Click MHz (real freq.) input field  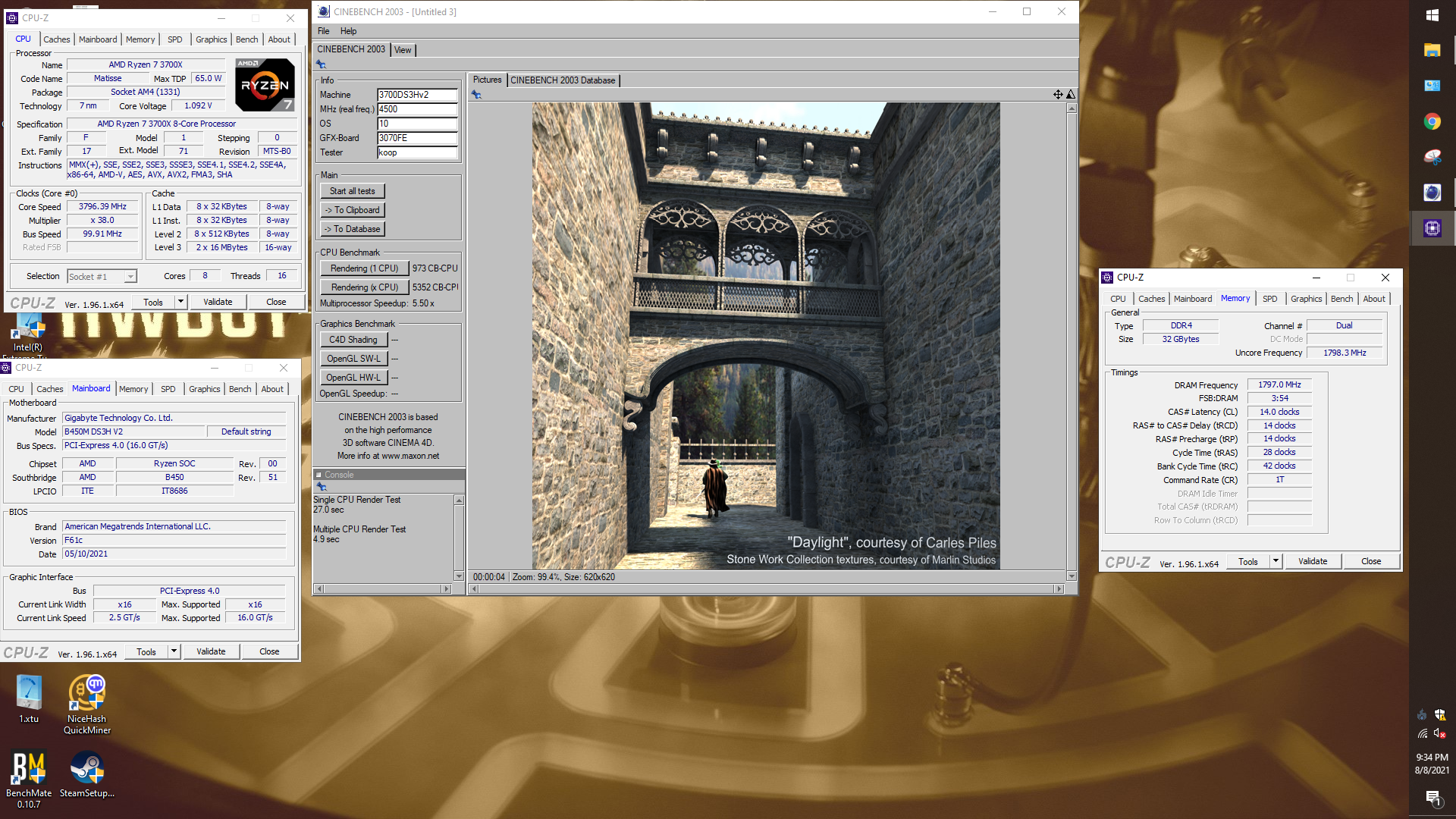[x=417, y=109]
